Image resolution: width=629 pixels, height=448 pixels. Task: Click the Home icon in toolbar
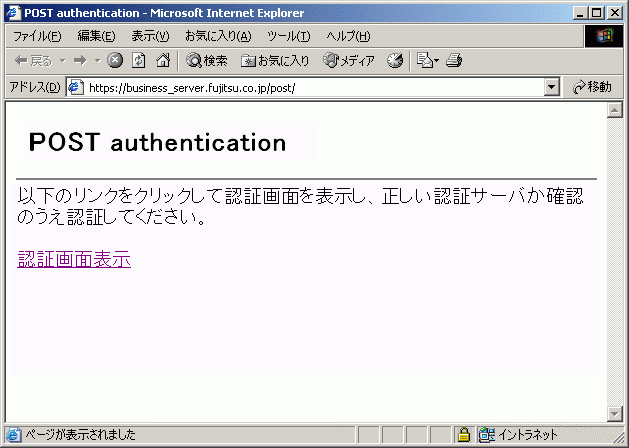pyautogui.click(x=162, y=61)
